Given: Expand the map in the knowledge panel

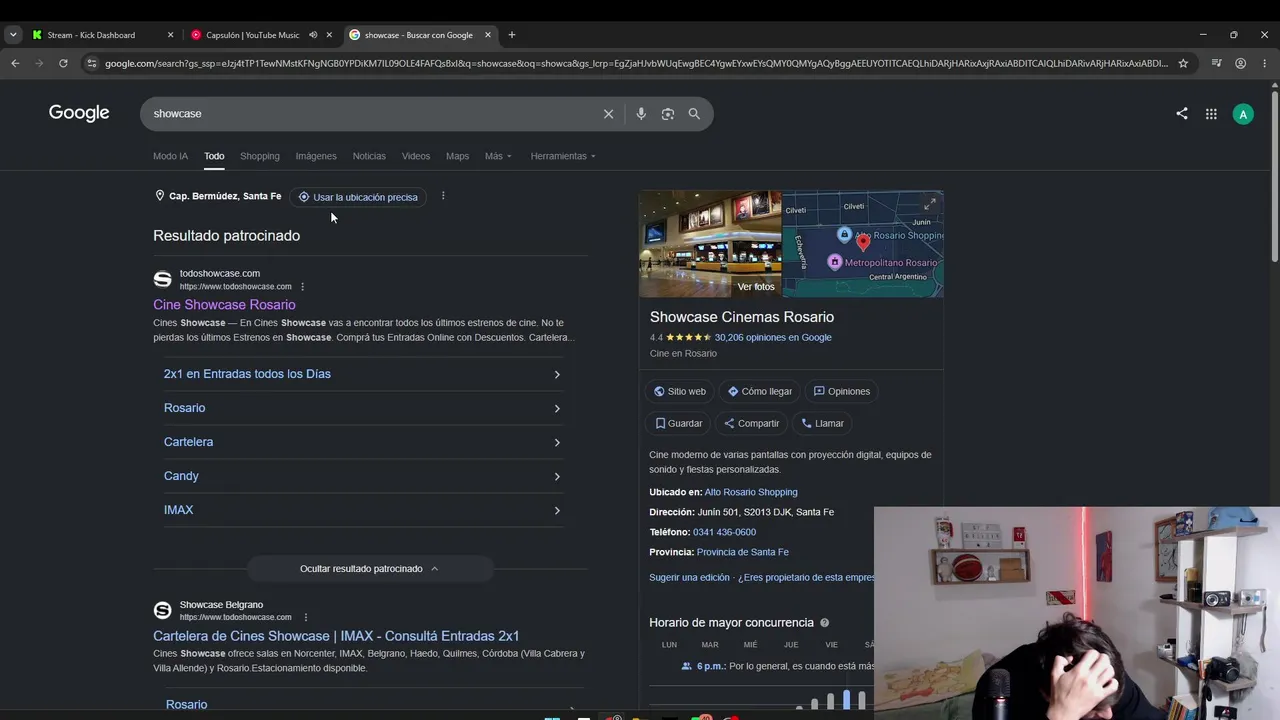Looking at the screenshot, I should coord(929,204).
